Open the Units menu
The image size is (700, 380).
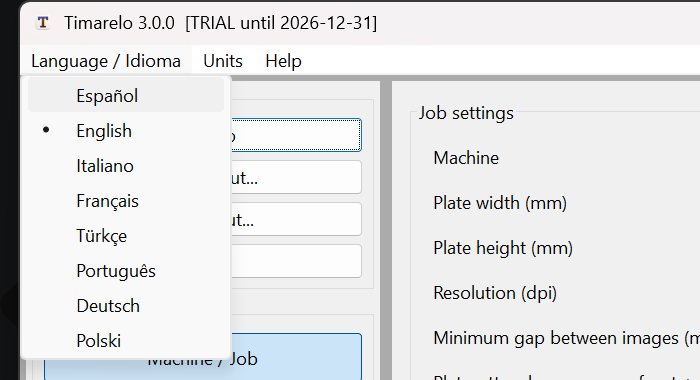click(223, 61)
